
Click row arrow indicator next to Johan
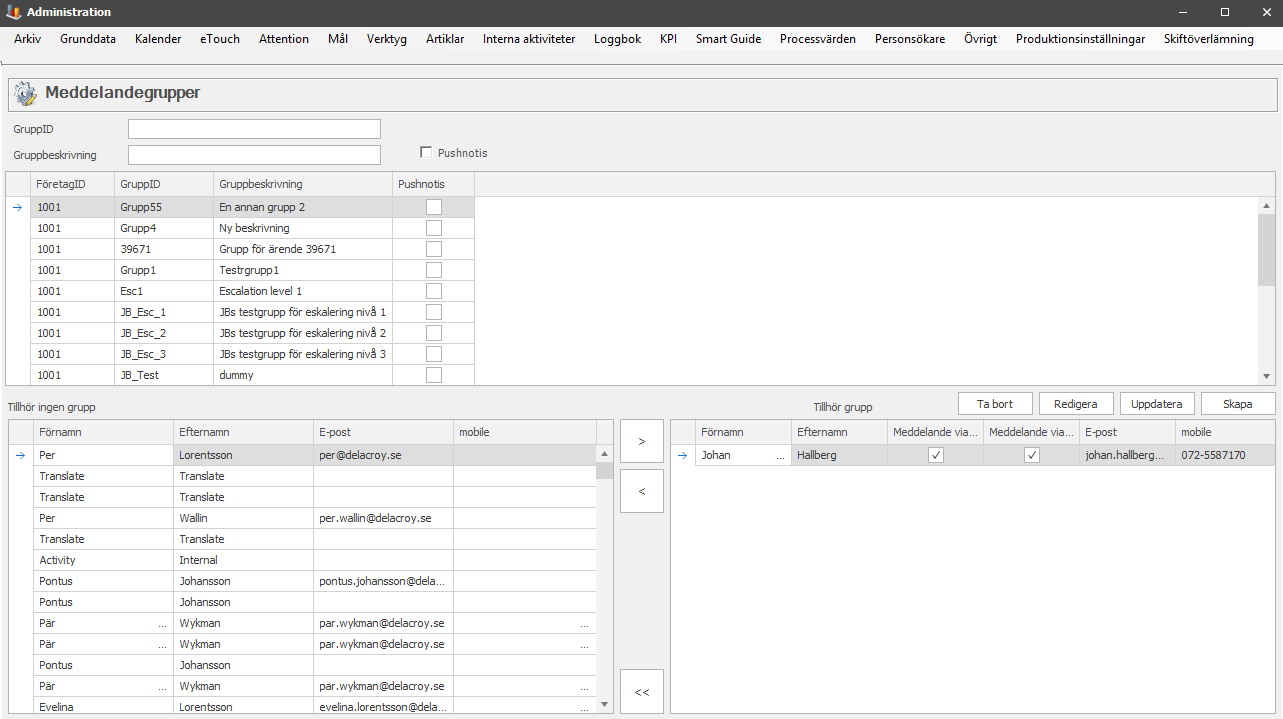[x=682, y=455]
